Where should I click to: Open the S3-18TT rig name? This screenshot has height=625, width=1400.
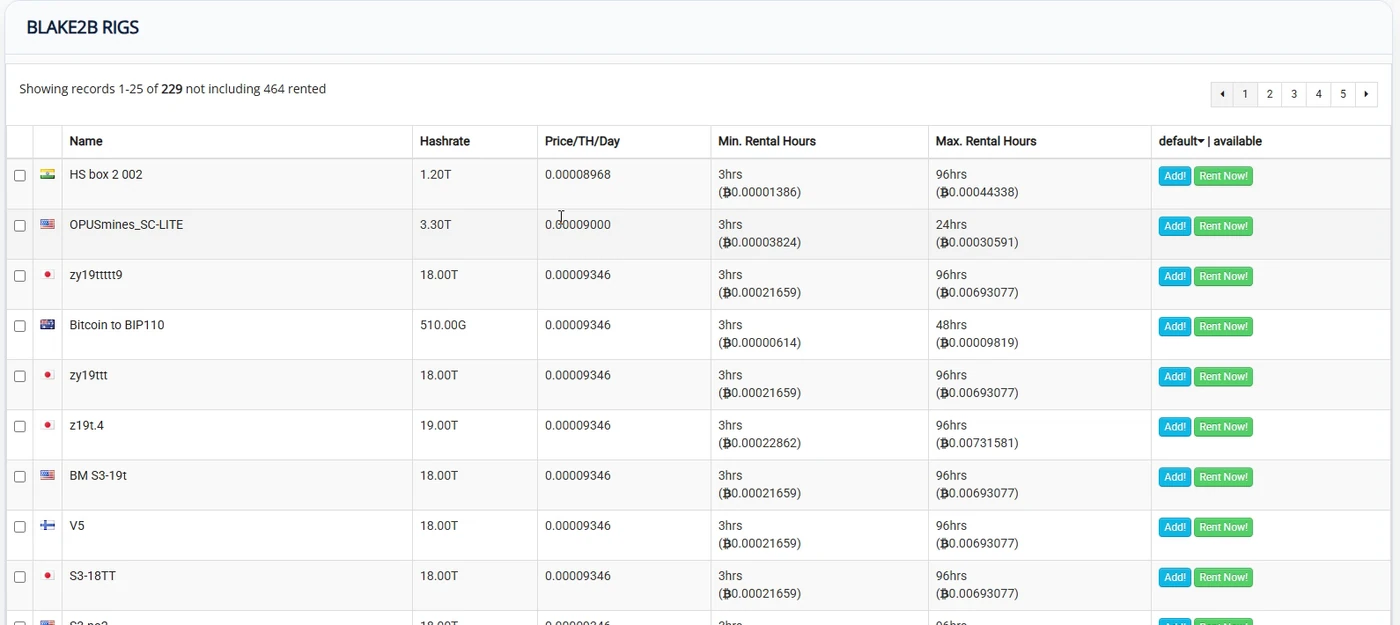point(92,575)
